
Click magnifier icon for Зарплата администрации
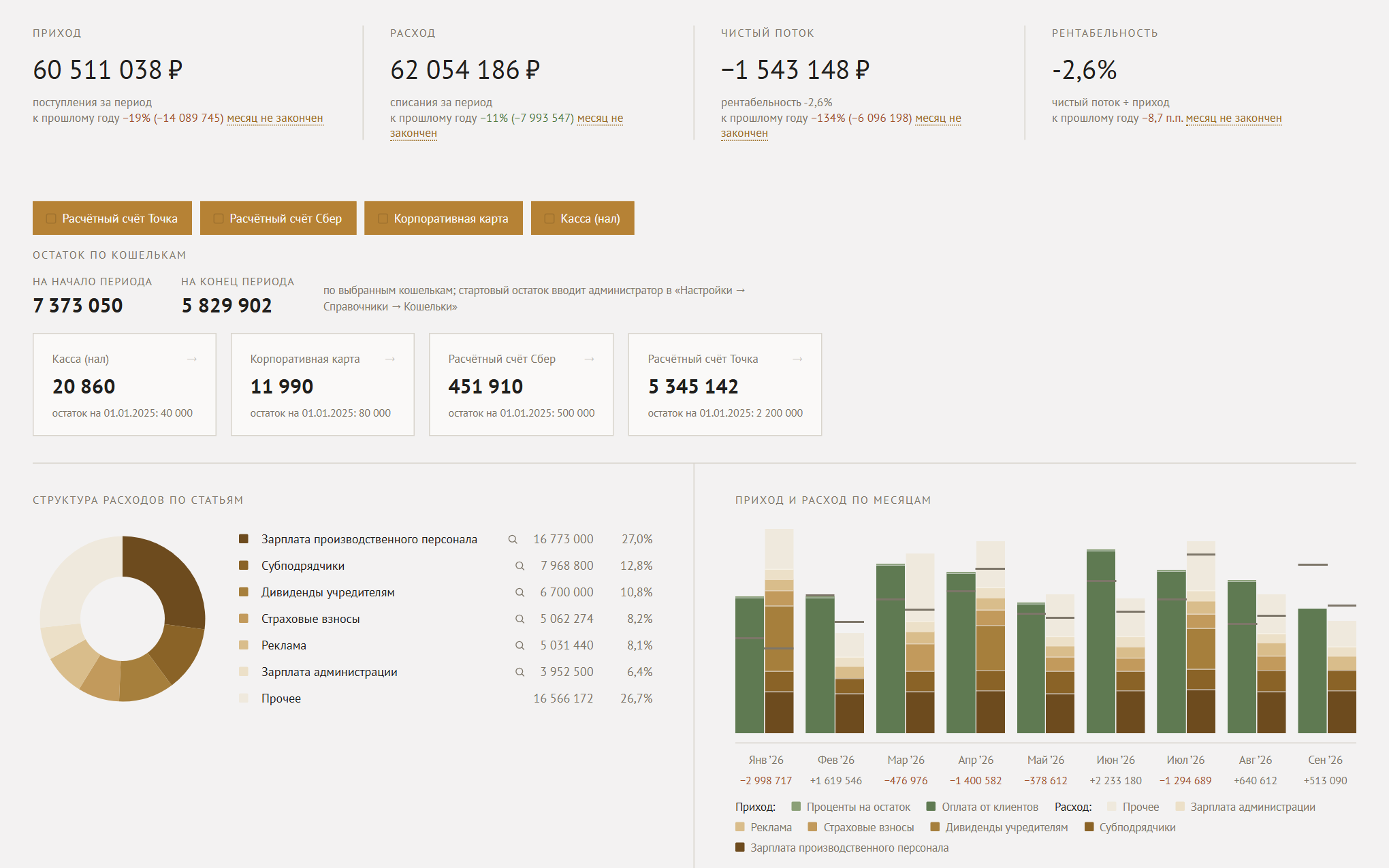[520, 672]
